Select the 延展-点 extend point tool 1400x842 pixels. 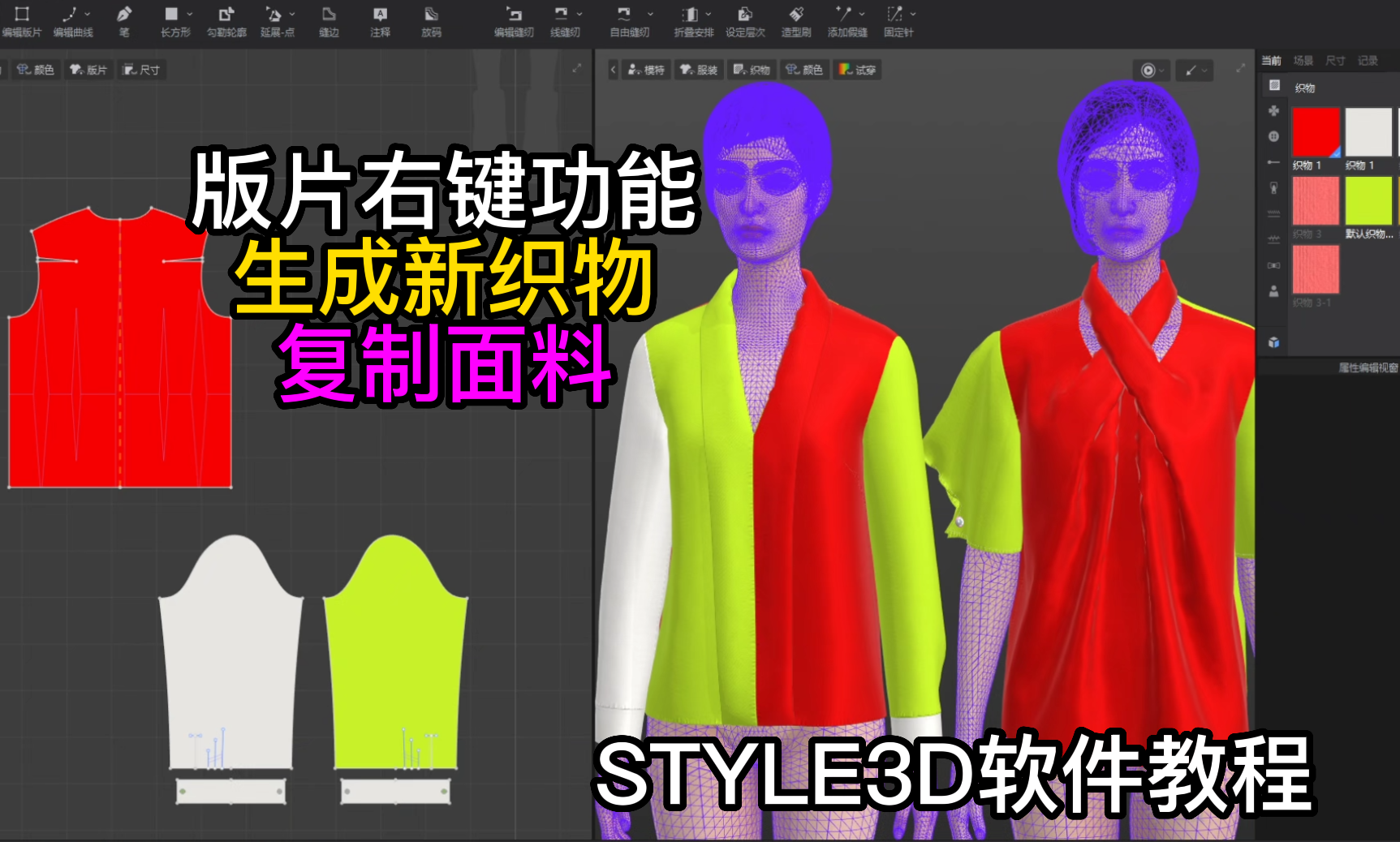[276, 21]
